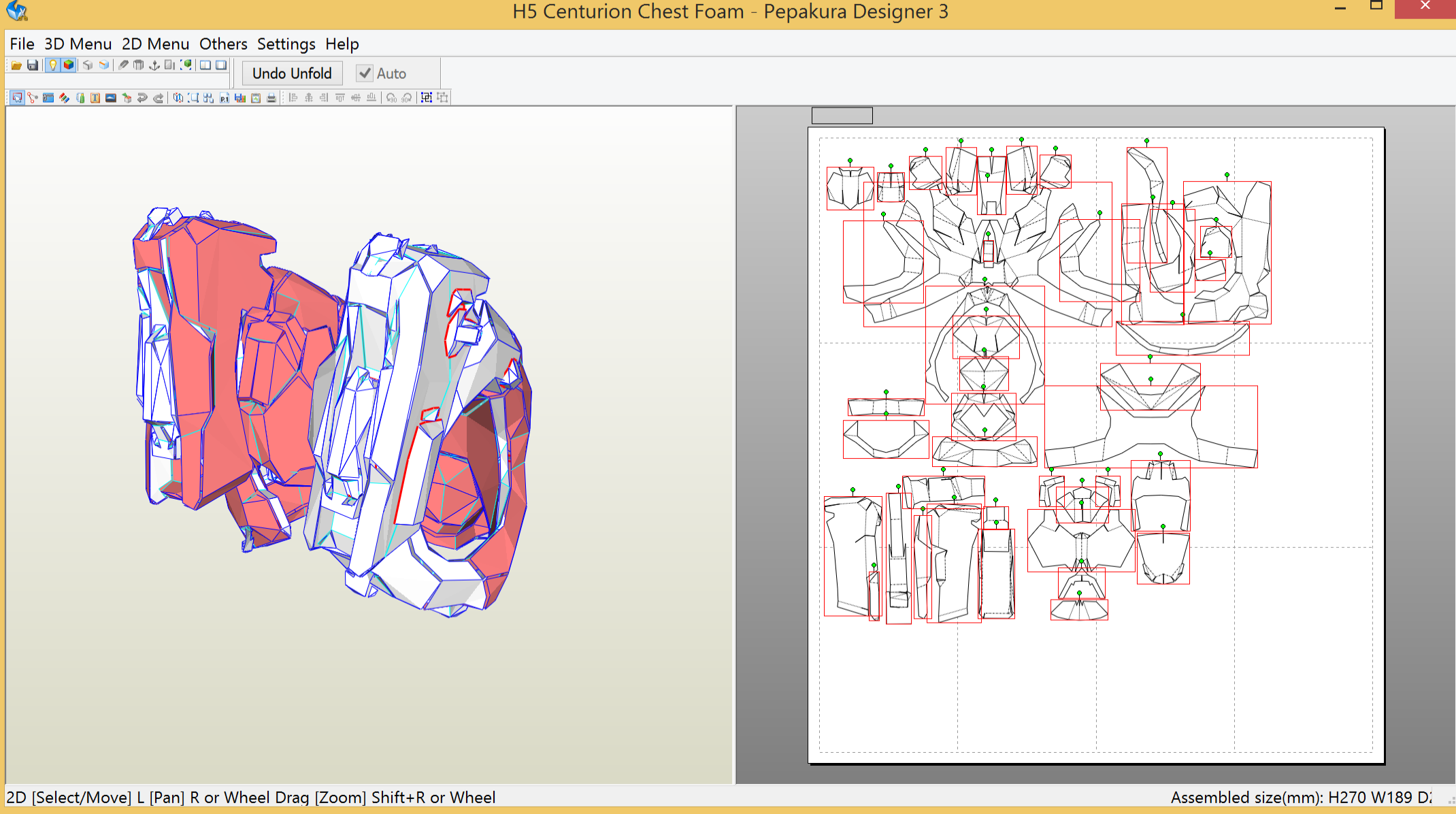The width and height of the screenshot is (1456, 814).
Task: Select the edge color pencils tool
Action: (64, 97)
